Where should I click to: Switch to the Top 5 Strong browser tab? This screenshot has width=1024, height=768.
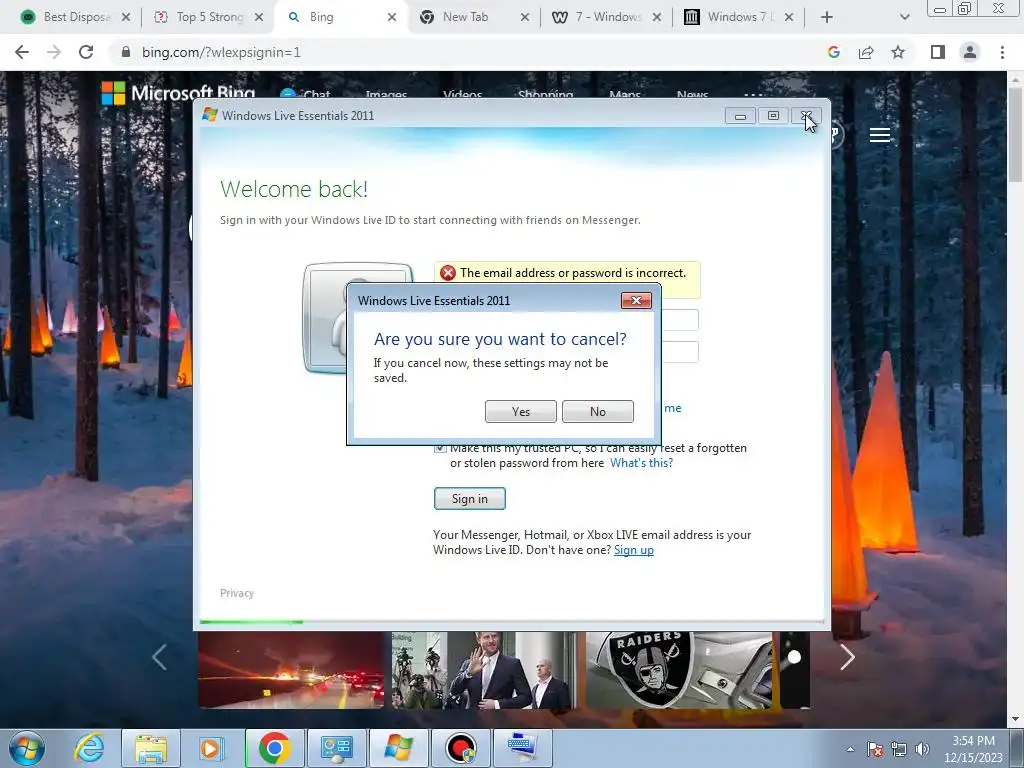click(209, 17)
